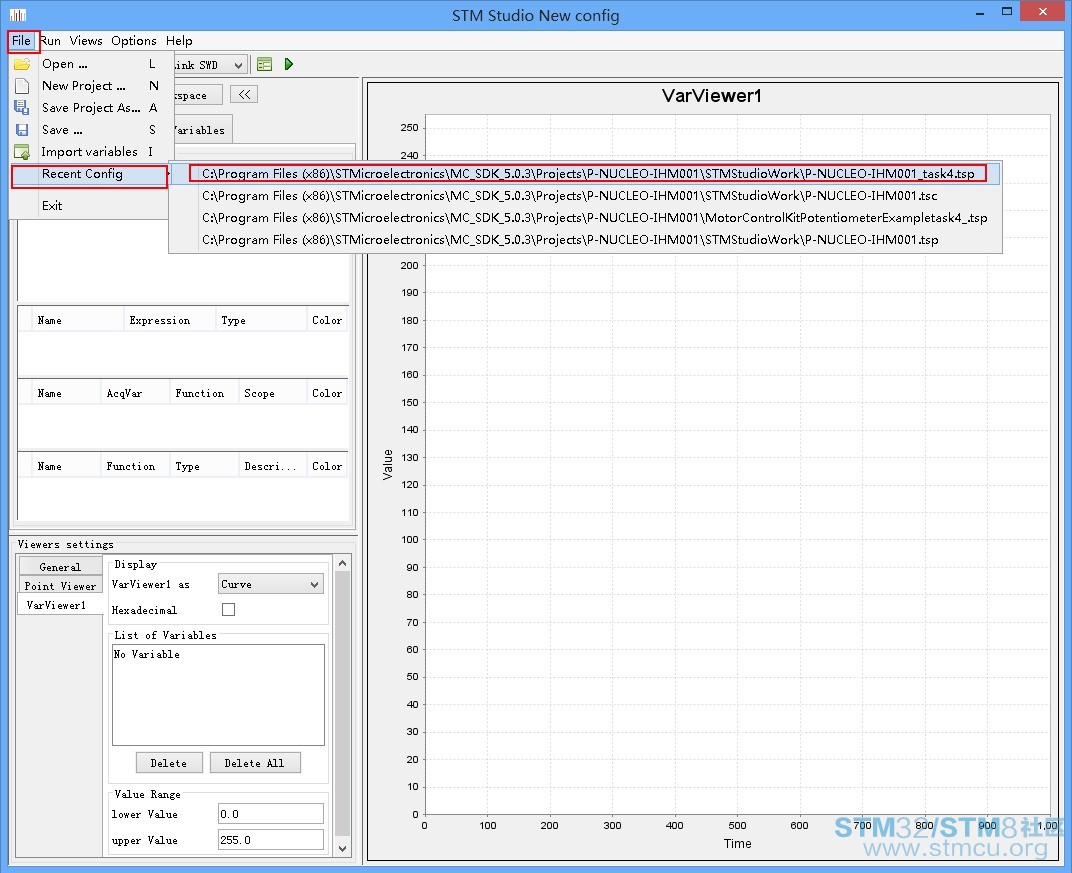Click the Save Project As disk icon

[22, 107]
